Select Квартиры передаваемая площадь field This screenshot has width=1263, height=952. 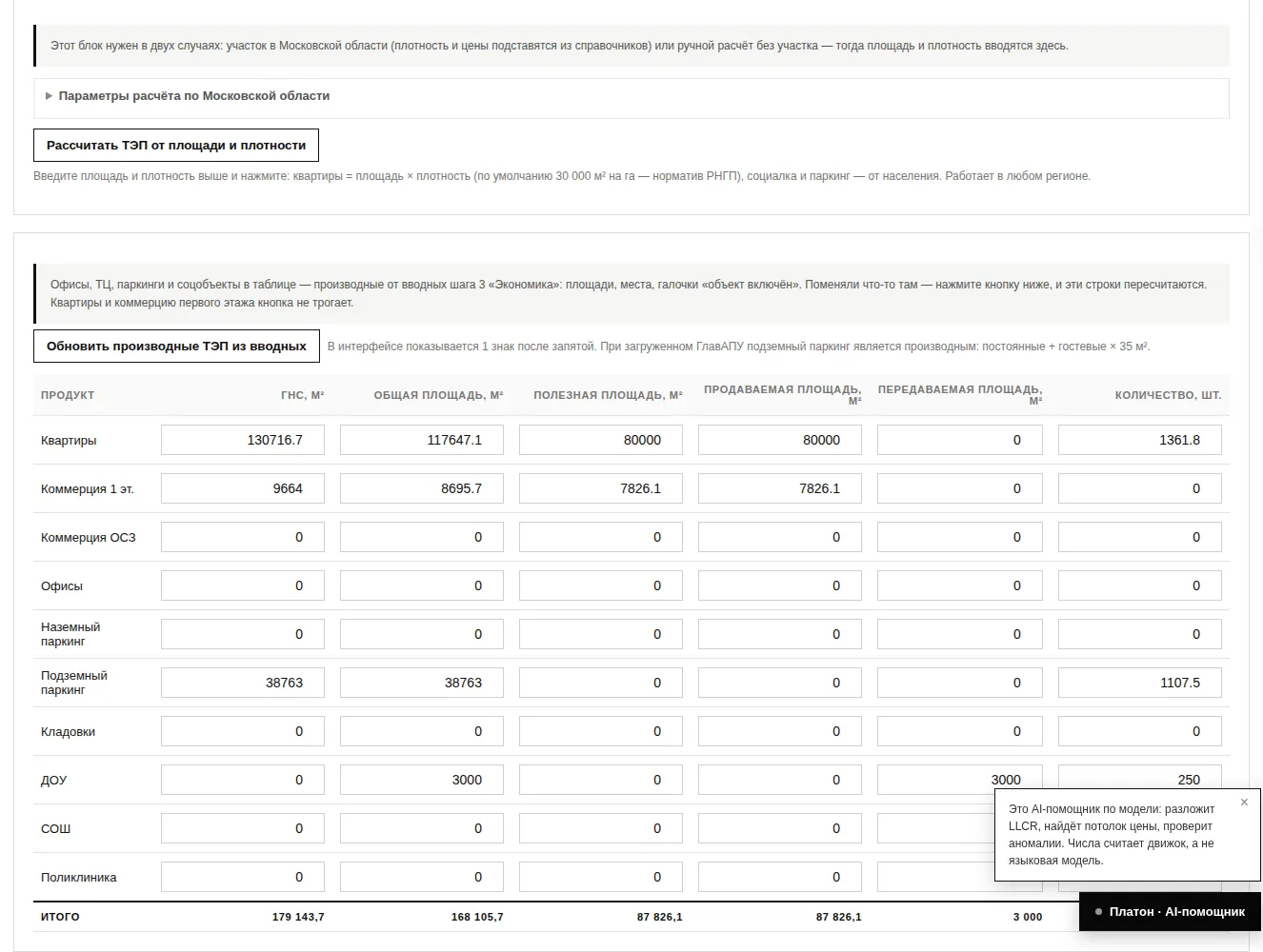coord(960,440)
